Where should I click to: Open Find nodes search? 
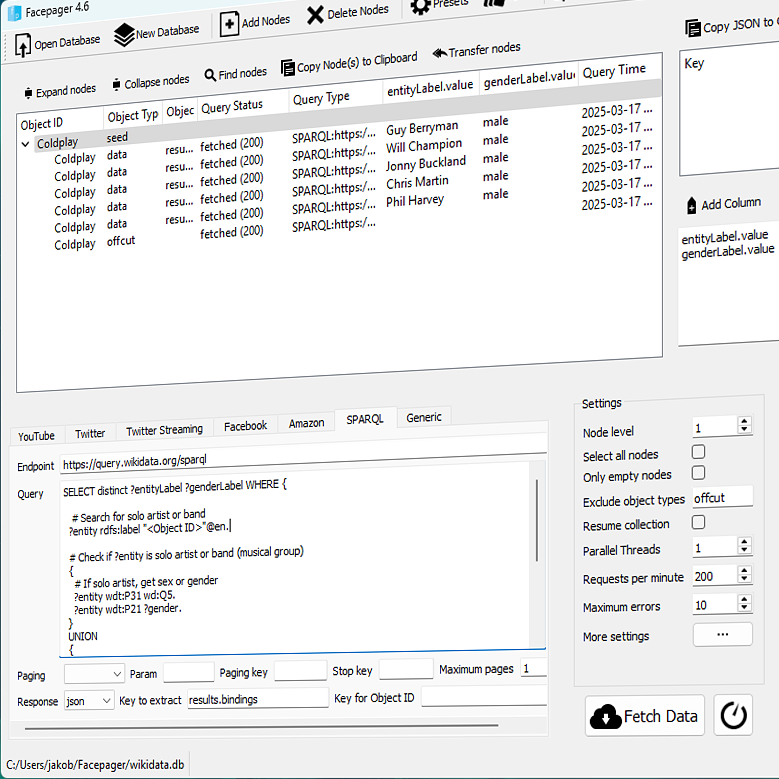211,74
